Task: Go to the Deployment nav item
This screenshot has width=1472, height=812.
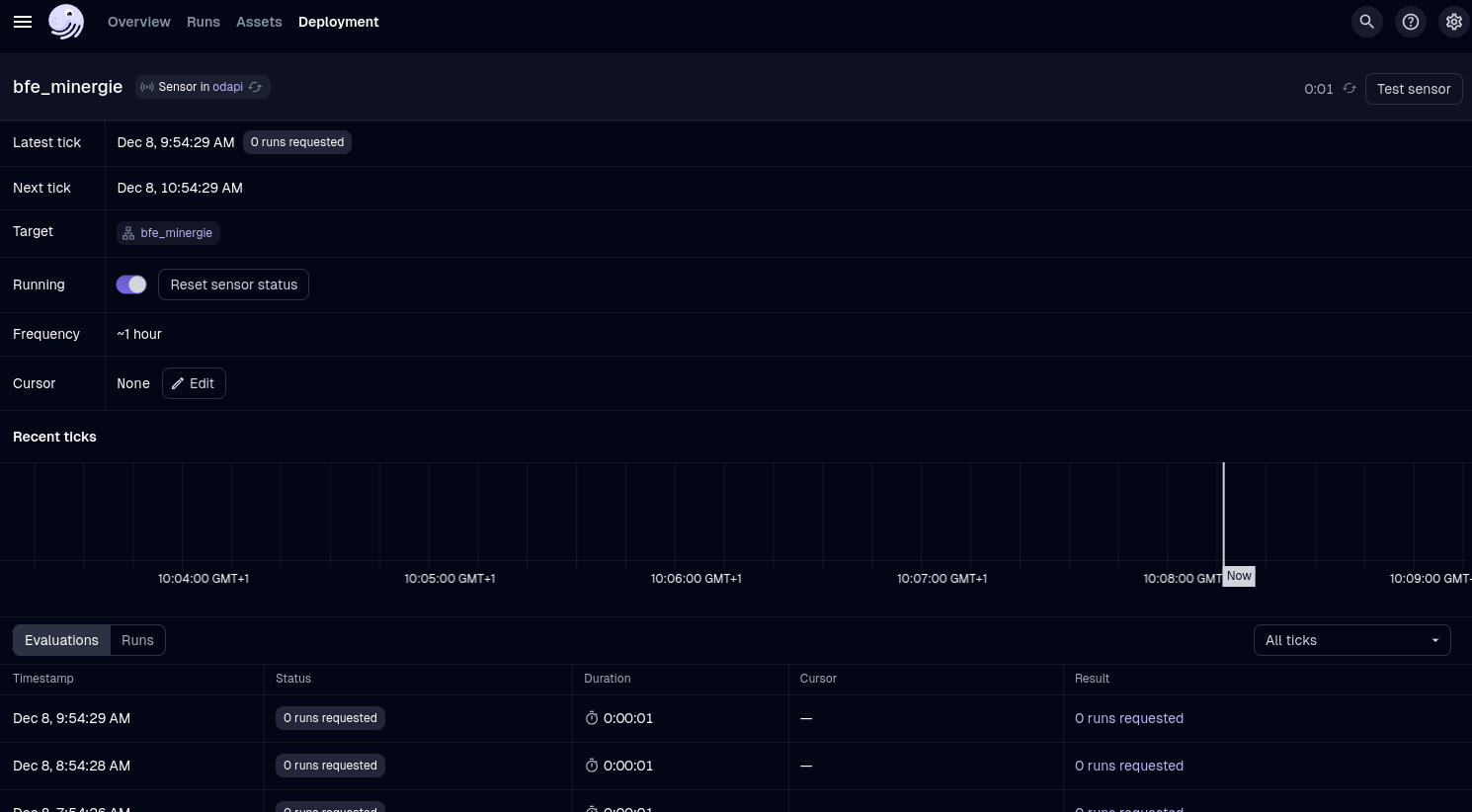Action: pyautogui.click(x=339, y=22)
